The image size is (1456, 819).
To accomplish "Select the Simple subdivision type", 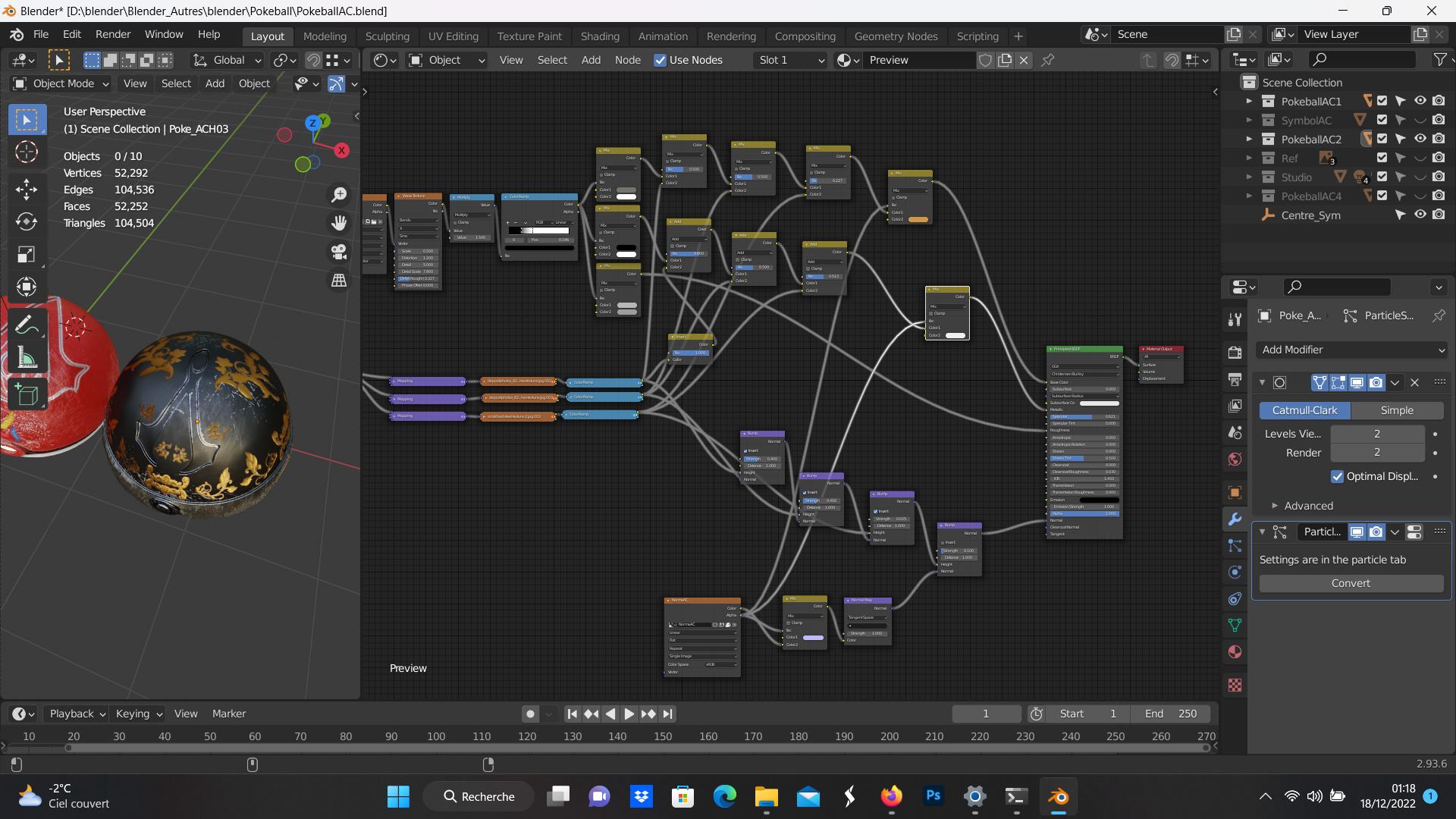I will point(1397,410).
